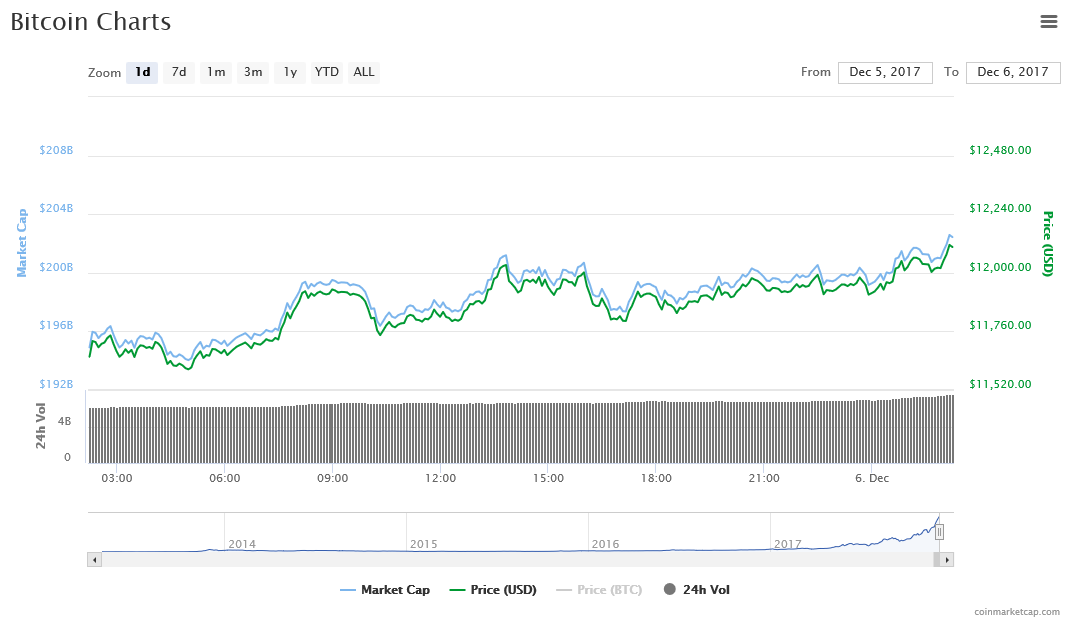Image resolution: width=1070 pixels, height=620 pixels.
Task: Click the navigator scrollbar right arrow
Action: (946, 560)
